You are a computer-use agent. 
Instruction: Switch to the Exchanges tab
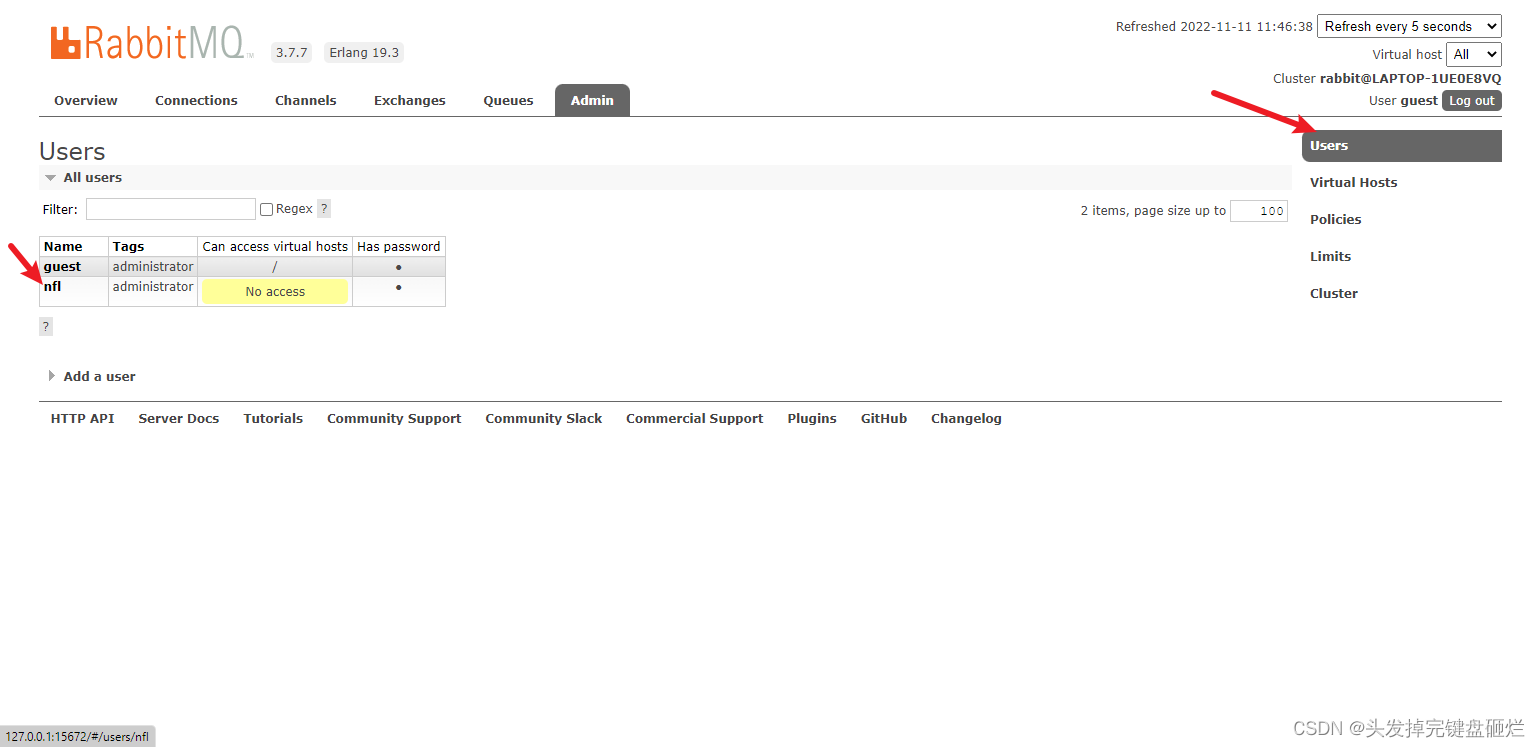(410, 101)
